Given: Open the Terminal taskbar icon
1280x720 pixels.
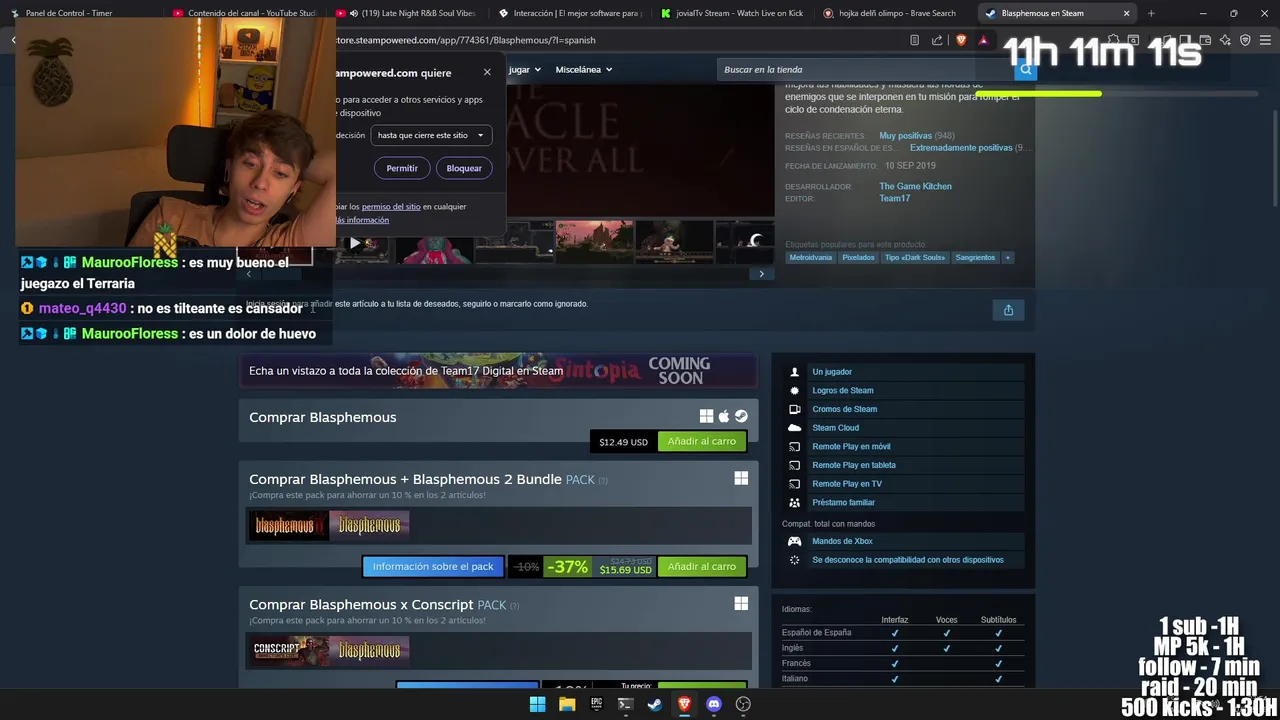Looking at the screenshot, I should coord(625,704).
